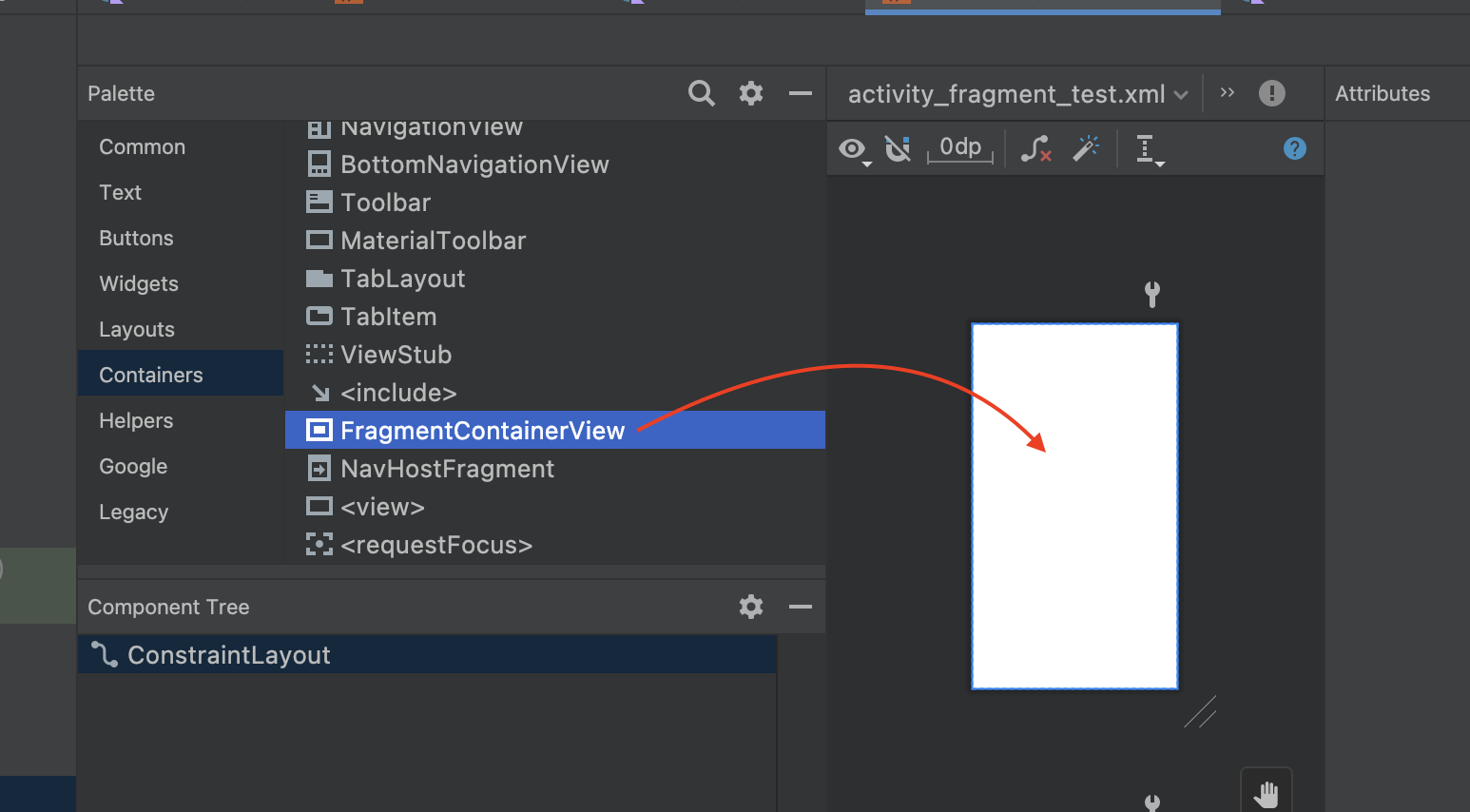Open the Attributes panel header
The width and height of the screenshot is (1470, 812).
click(1383, 93)
